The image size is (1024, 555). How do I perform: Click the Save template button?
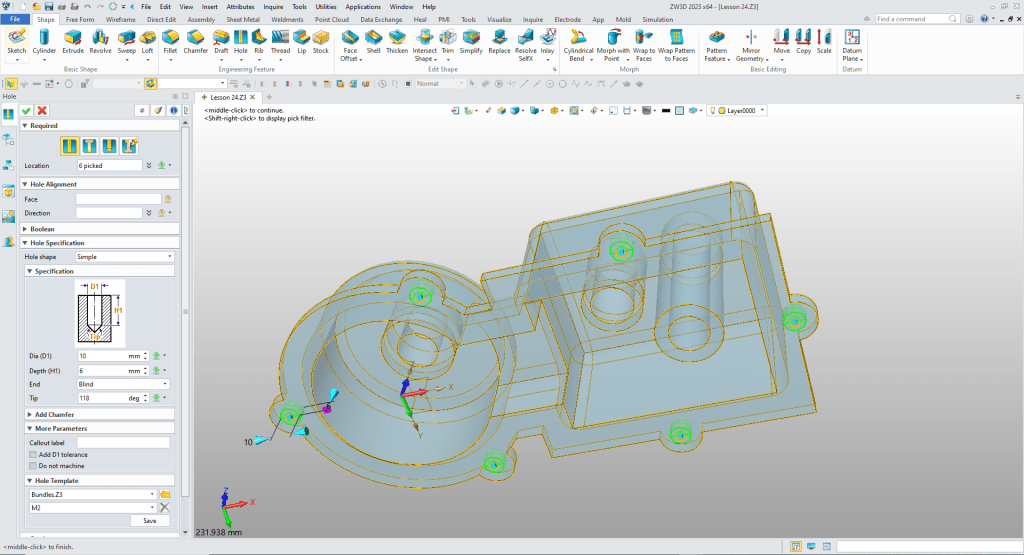(x=149, y=520)
